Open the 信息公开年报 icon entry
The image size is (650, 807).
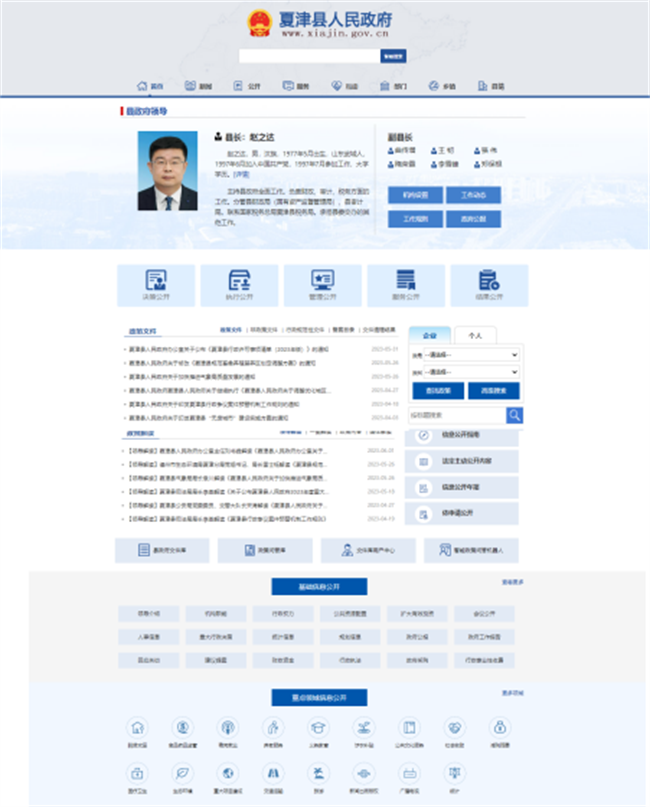(422, 488)
